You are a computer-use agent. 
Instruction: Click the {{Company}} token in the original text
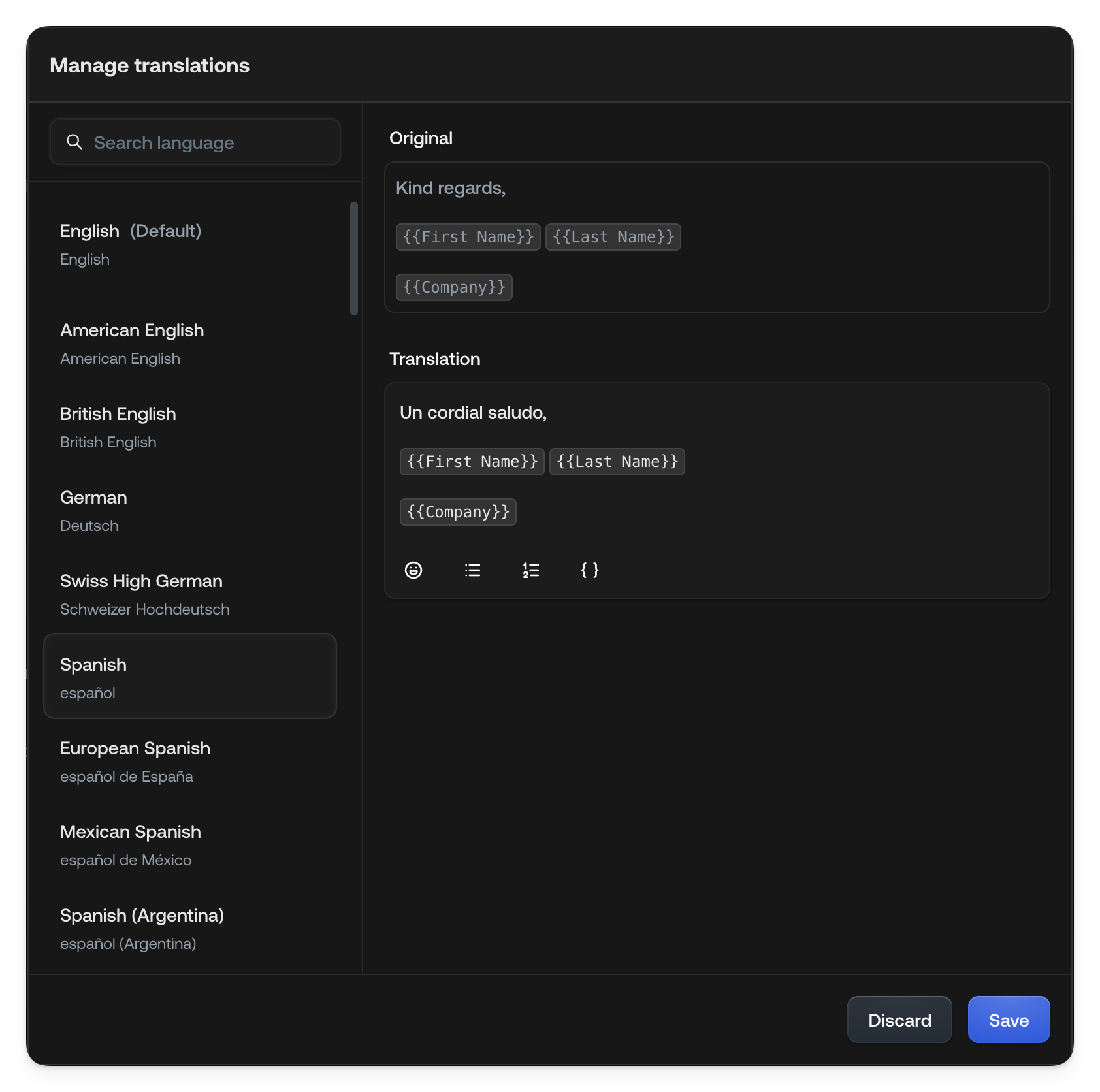point(454,287)
